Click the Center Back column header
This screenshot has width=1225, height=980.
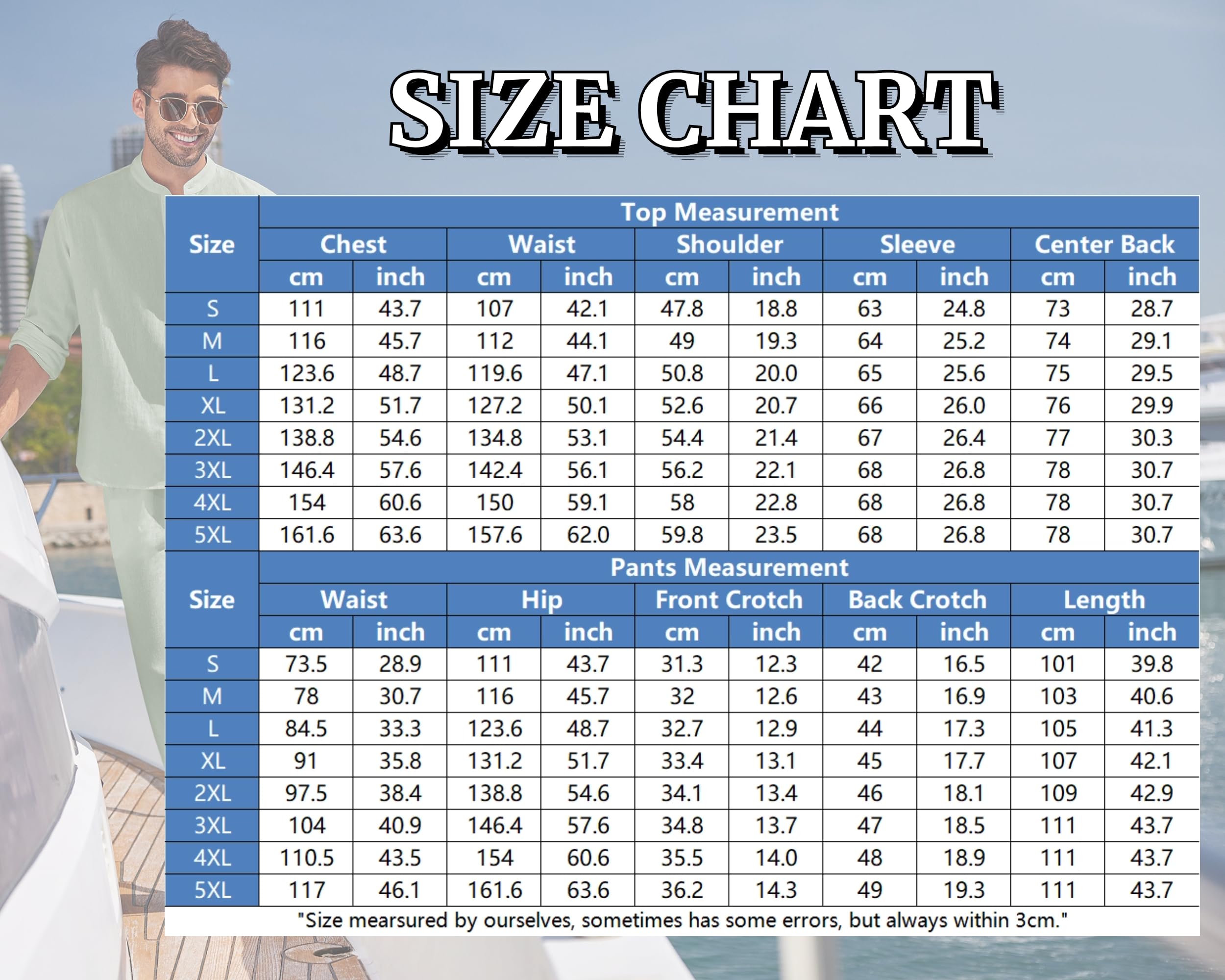click(1104, 245)
